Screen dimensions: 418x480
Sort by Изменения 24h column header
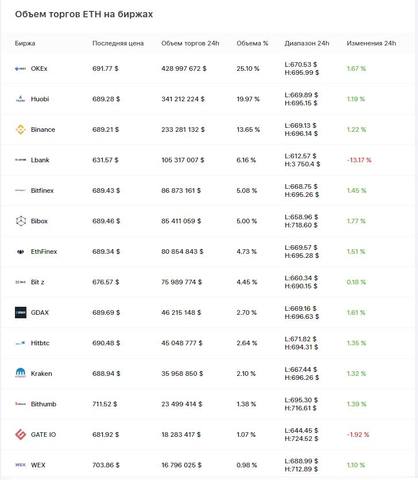click(371, 43)
